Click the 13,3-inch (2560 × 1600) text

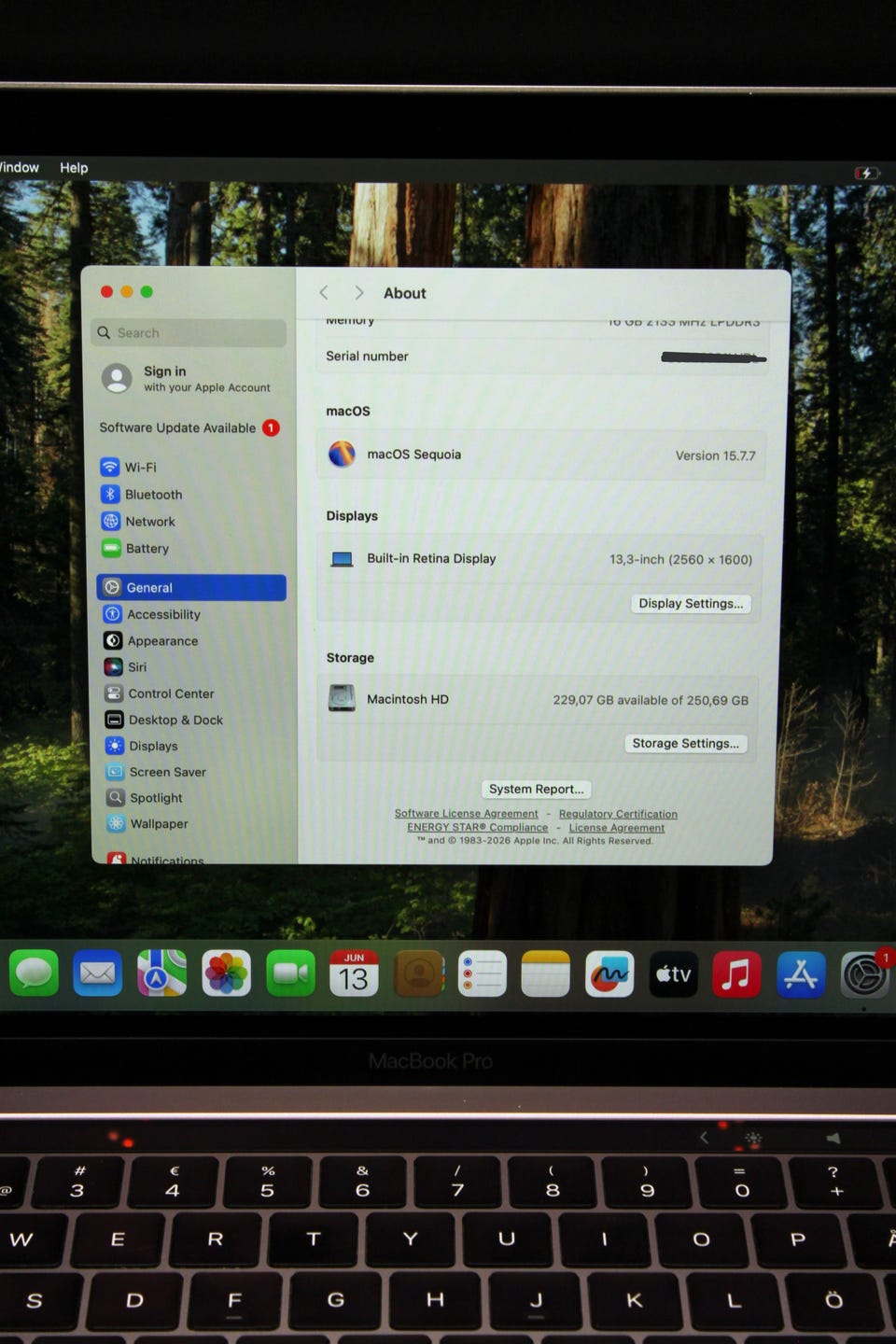(680, 559)
